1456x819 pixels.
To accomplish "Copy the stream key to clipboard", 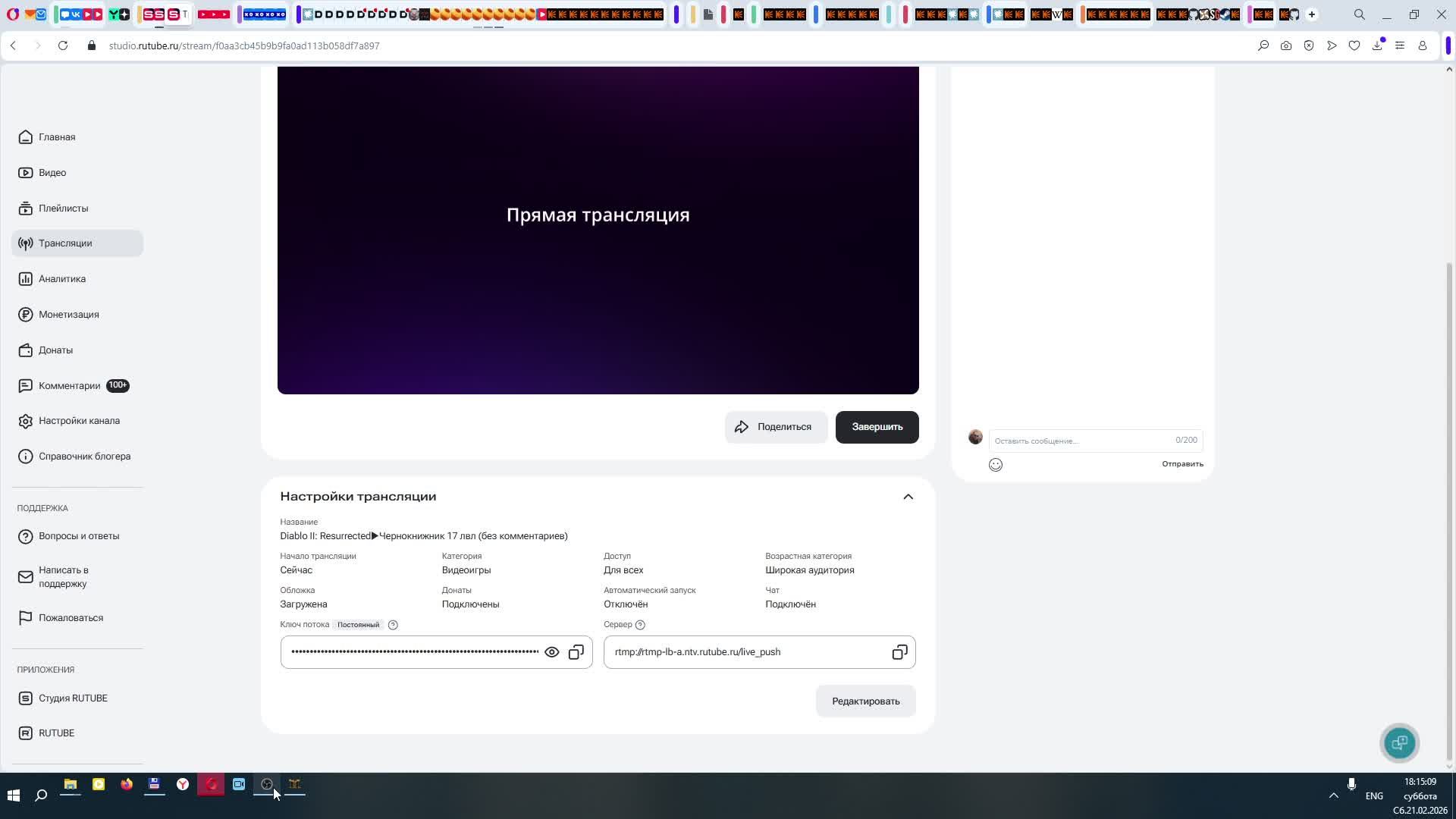I will click(576, 652).
